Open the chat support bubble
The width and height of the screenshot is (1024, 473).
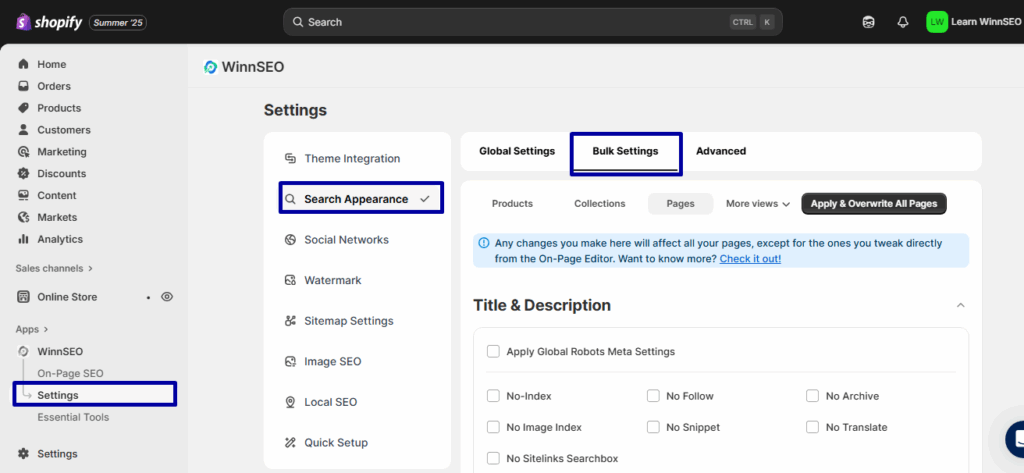pyautogui.click(x=1015, y=438)
